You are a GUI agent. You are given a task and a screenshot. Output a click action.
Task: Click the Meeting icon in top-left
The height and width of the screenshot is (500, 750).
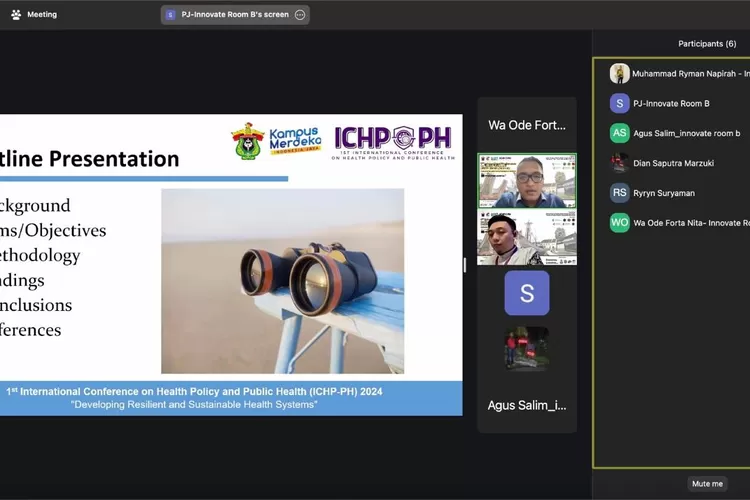[16, 14]
